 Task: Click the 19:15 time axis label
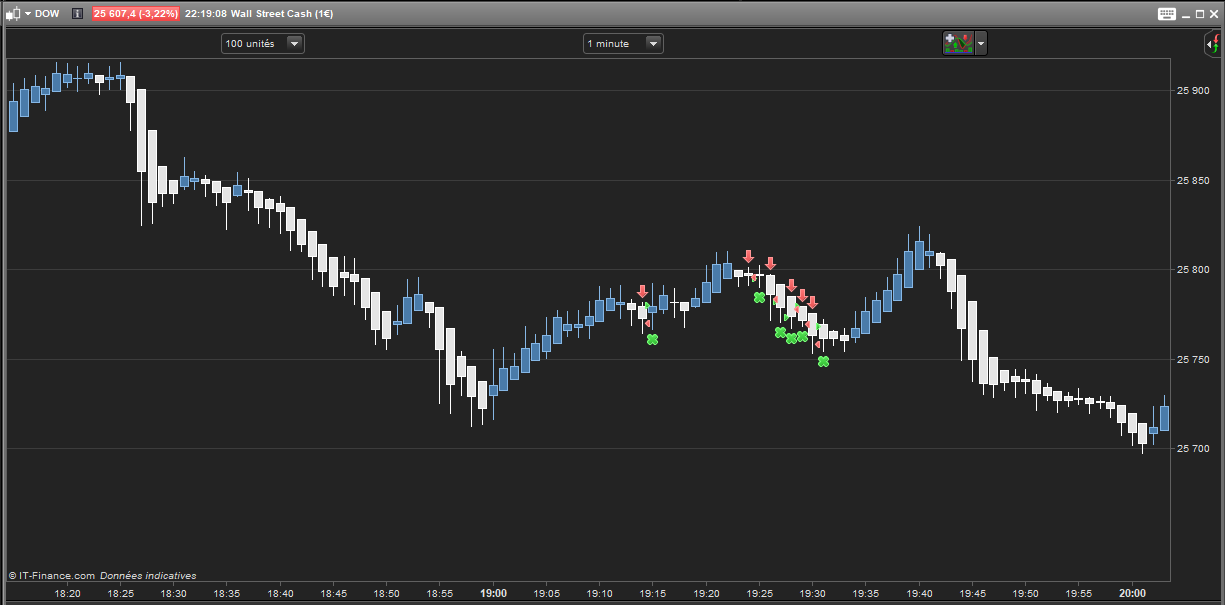tap(652, 593)
